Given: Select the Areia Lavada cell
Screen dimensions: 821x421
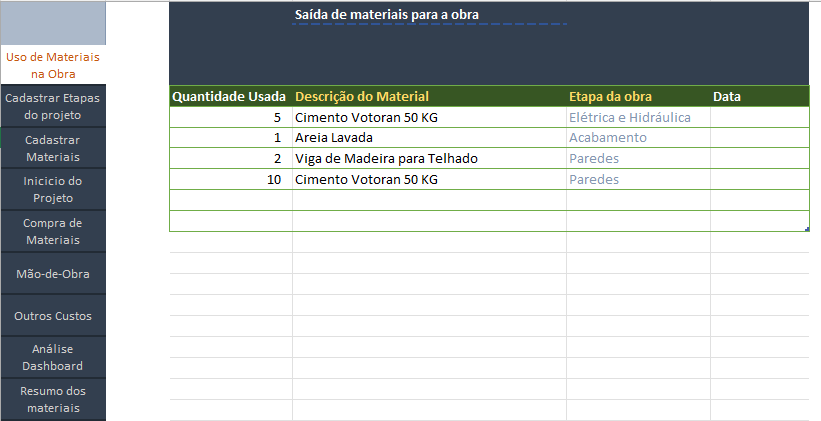Looking at the screenshot, I should [429, 138].
